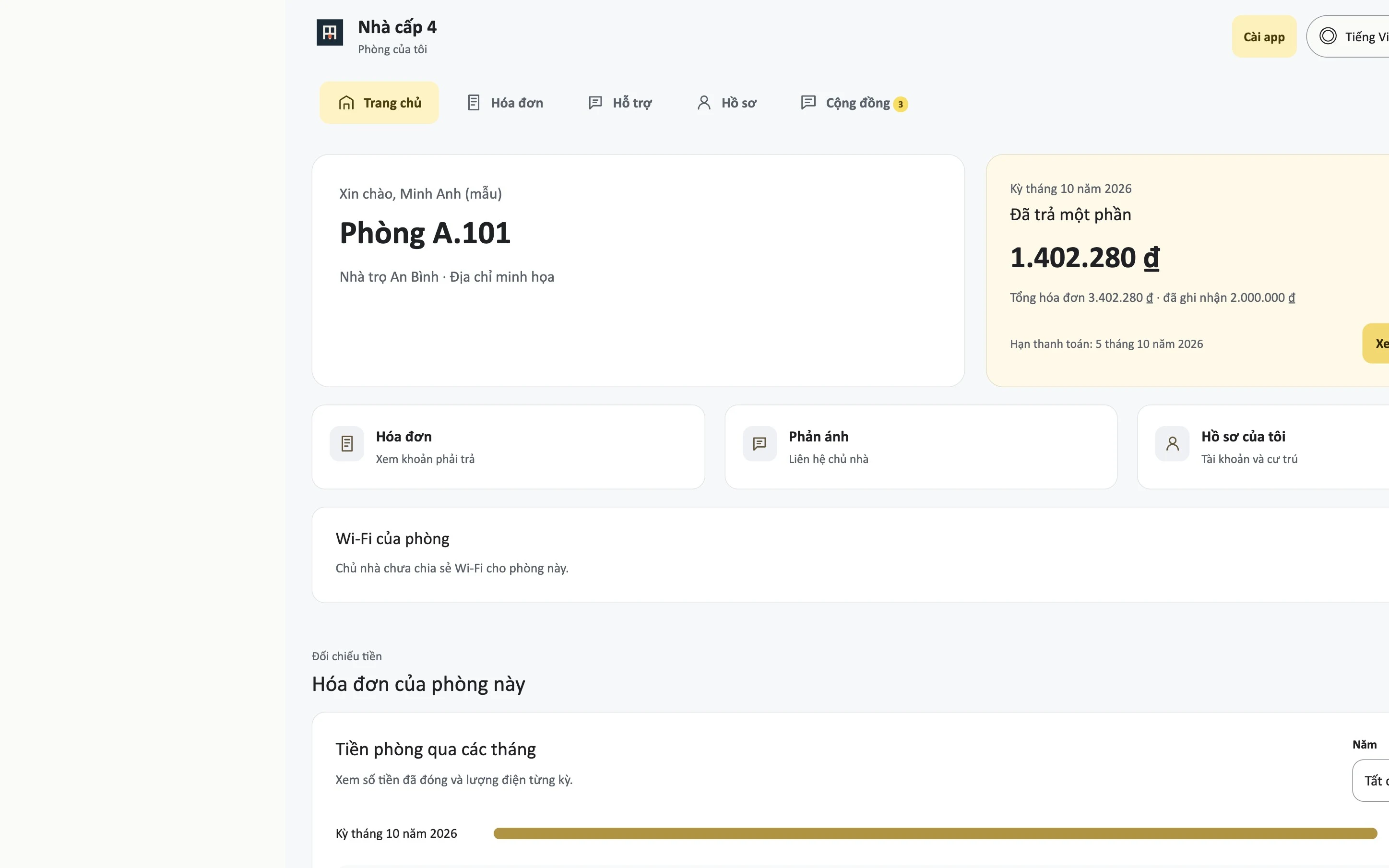
Task: Click the Phòng của tôi subtitle
Action: pos(392,49)
